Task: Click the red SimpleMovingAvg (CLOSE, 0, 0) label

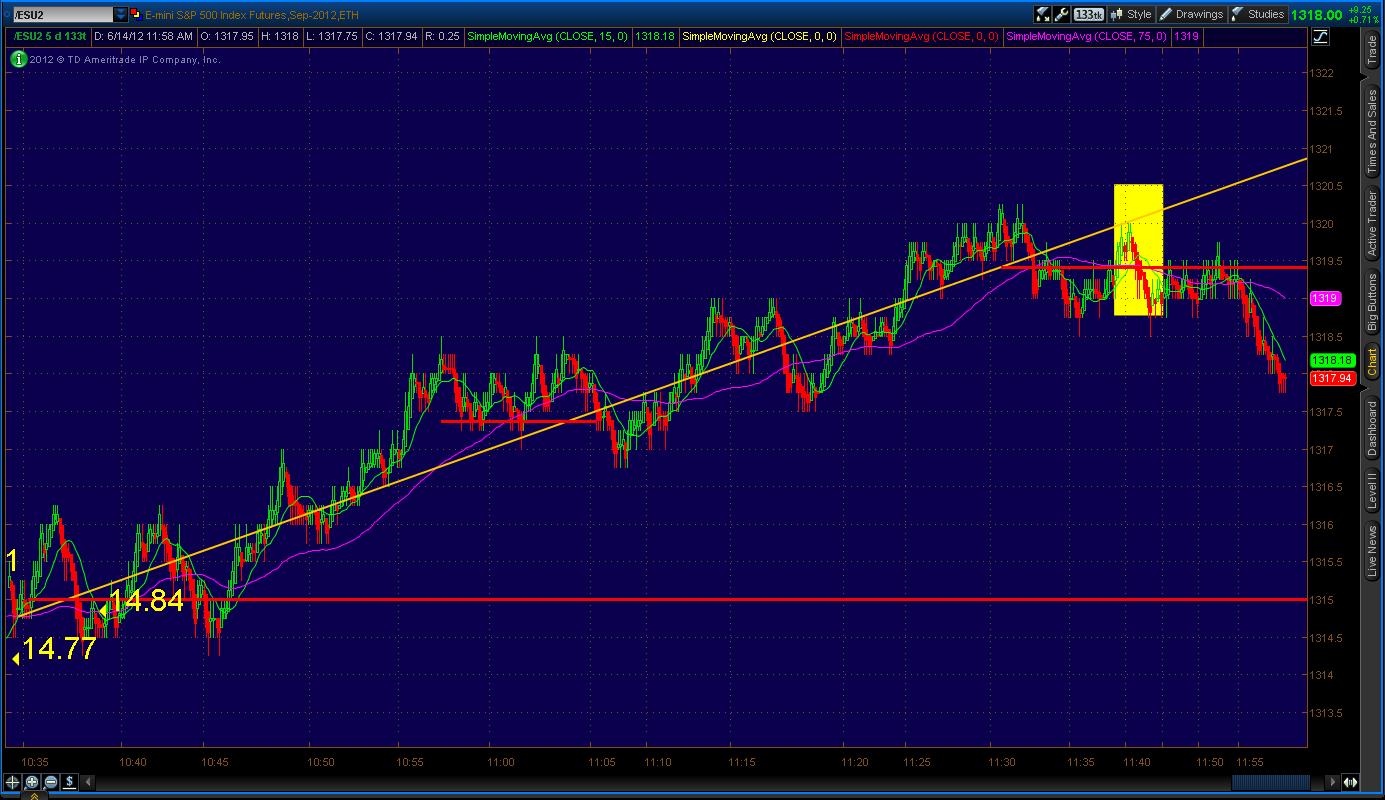Action: coord(922,37)
